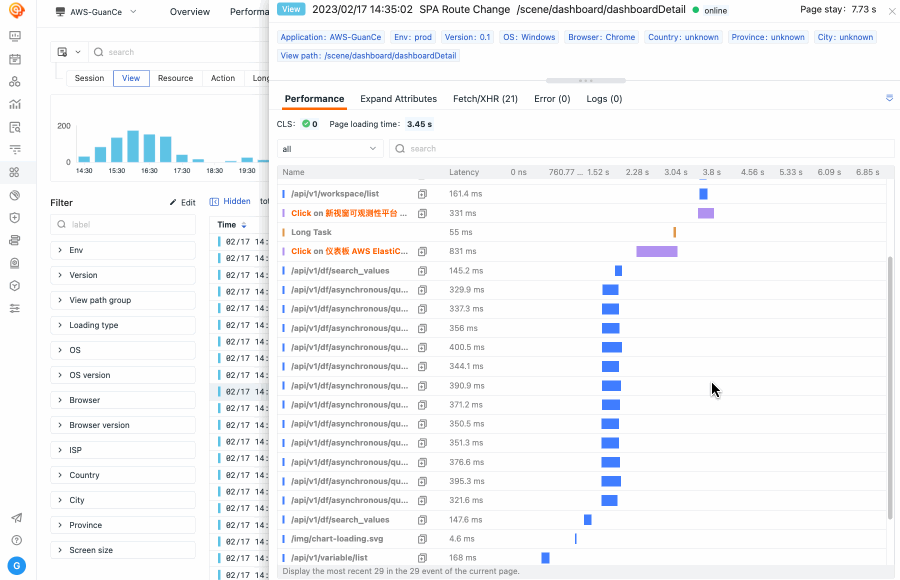900x580 pixels.
Task: Open the 'all' type filter dropdown
Action: click(329, 149)
